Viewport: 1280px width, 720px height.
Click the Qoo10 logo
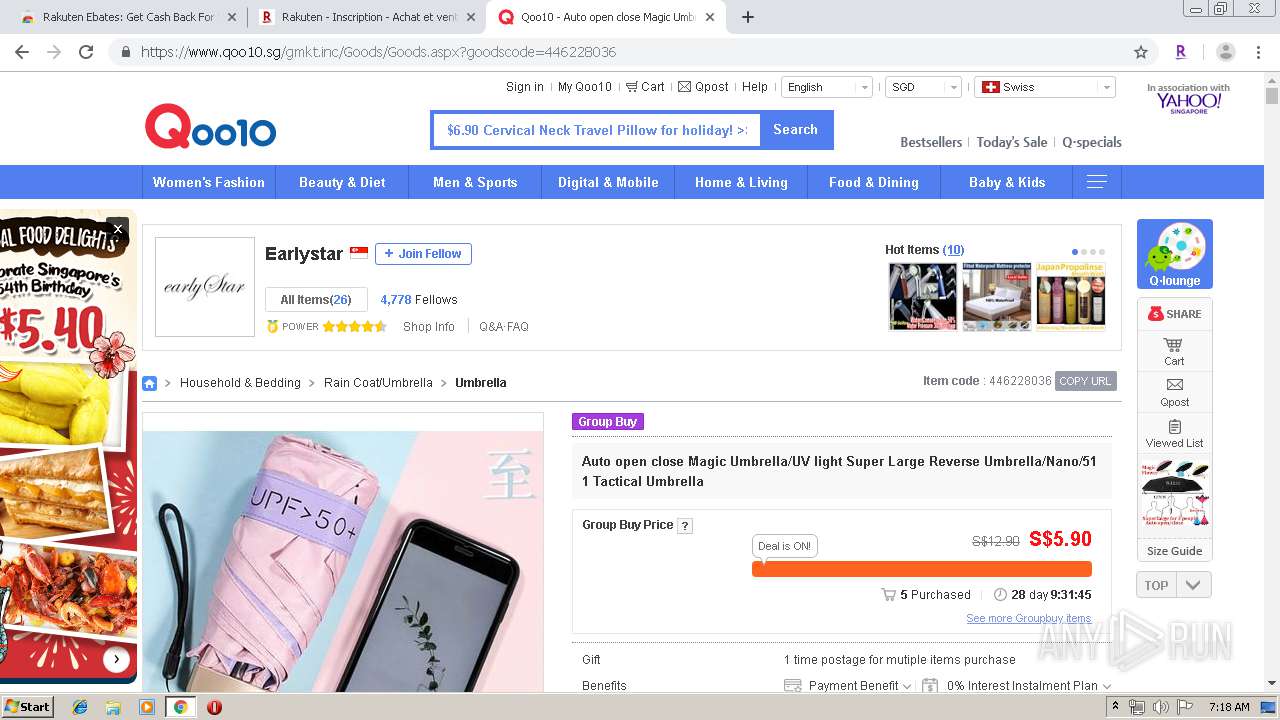(210, 127)
